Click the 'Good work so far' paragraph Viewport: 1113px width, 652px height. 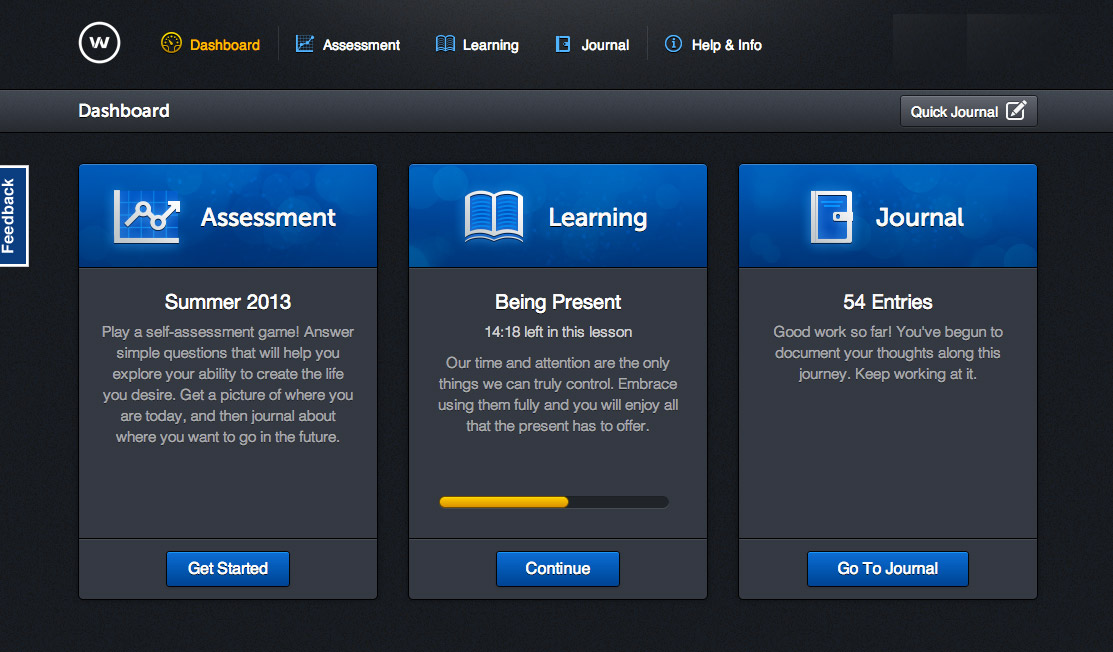888,353
